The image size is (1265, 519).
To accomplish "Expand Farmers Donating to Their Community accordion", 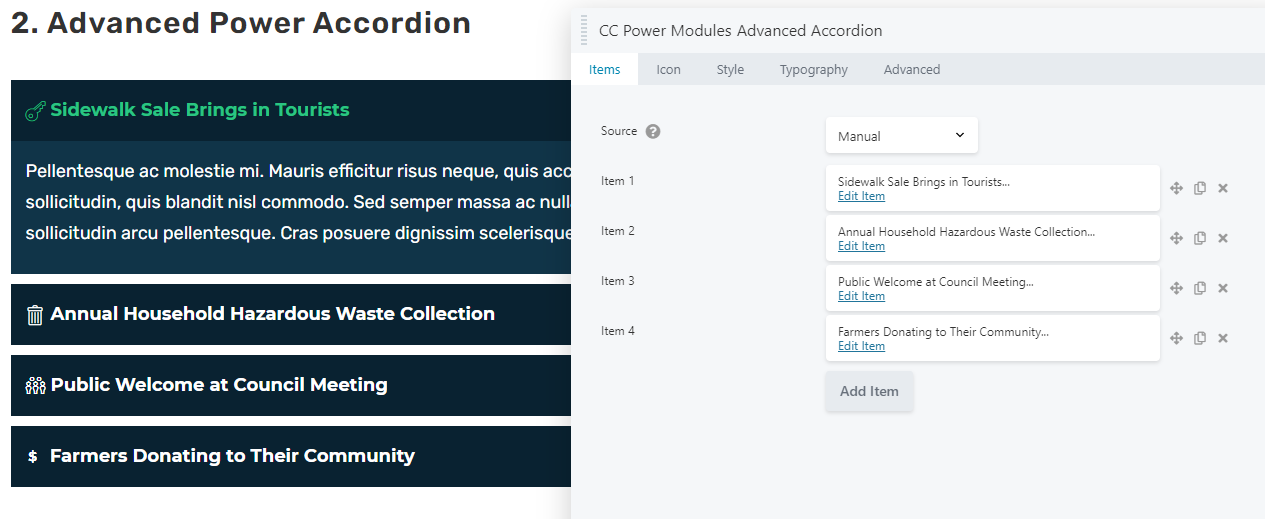I will tap(291, 456).
